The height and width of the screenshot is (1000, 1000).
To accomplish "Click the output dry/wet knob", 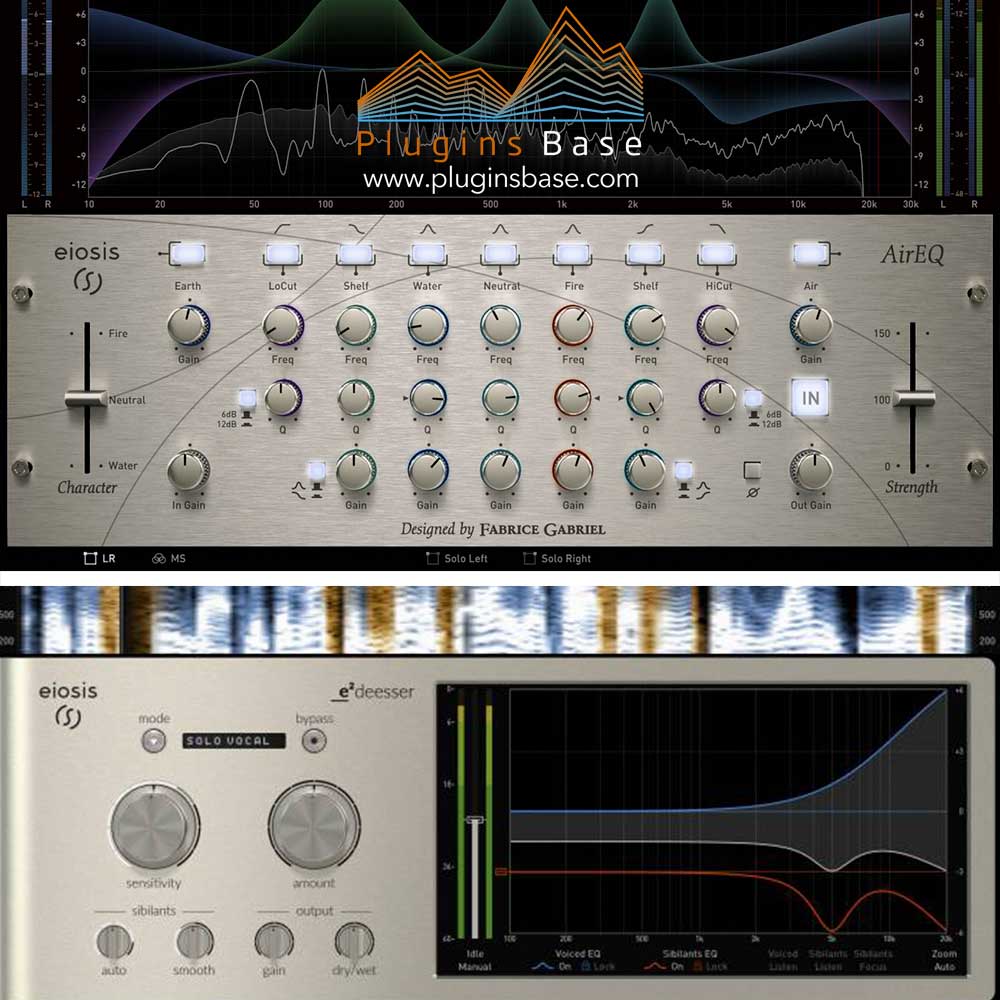I will coord(354,942).
